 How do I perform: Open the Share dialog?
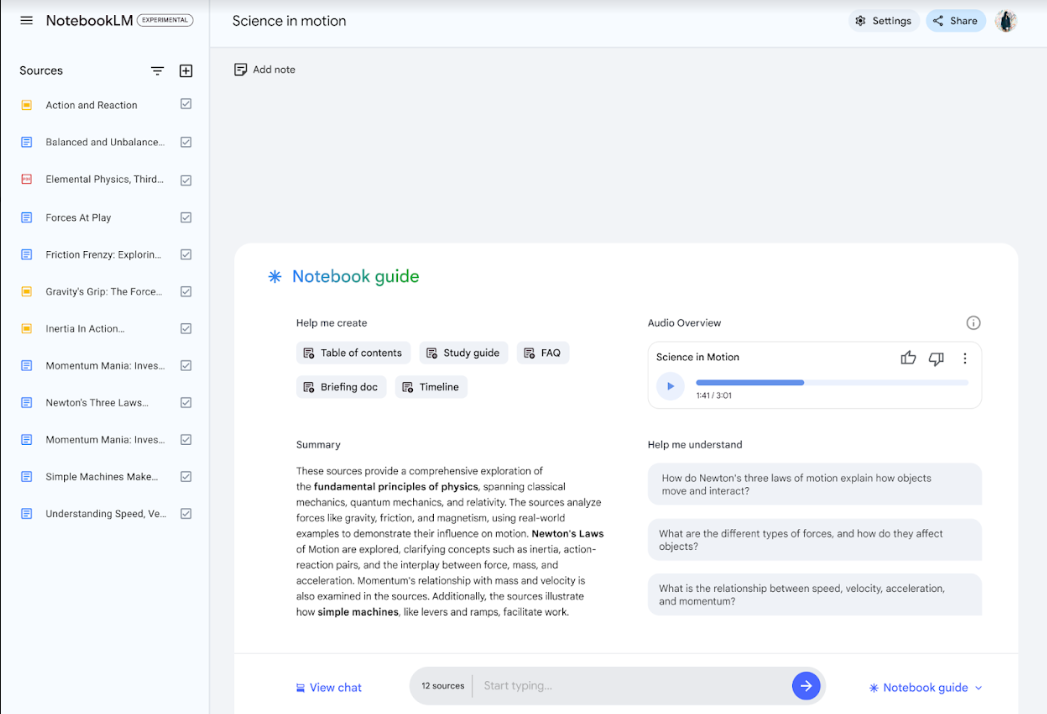(954, 20)
